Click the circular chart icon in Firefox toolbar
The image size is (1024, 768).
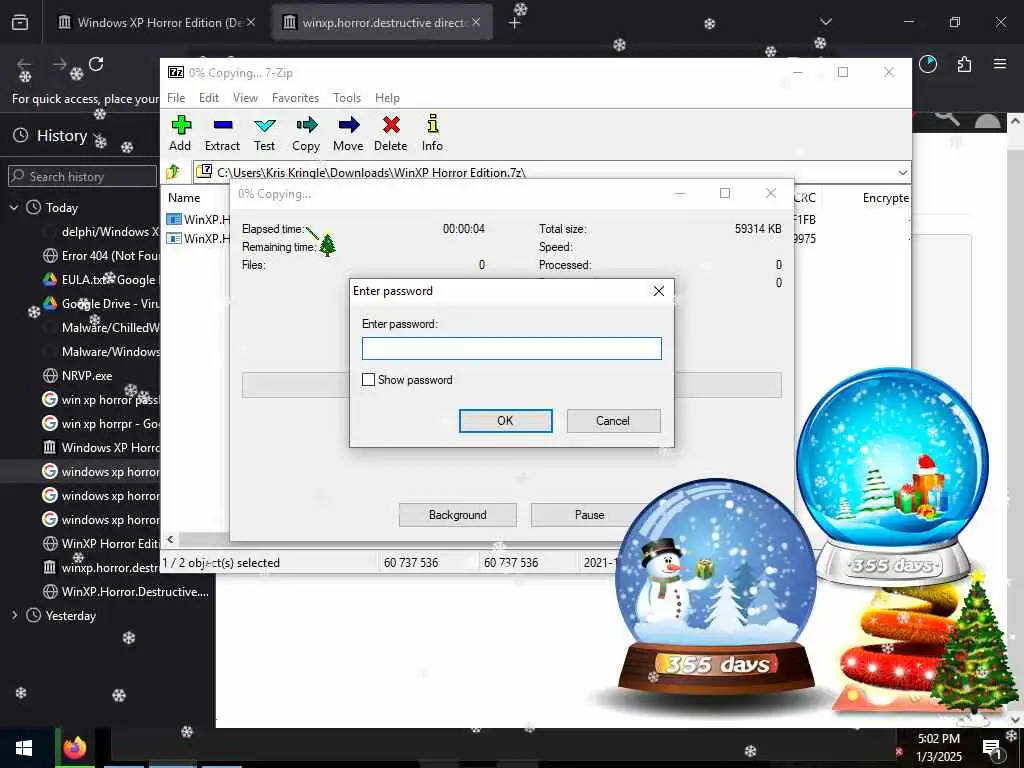tap(928, 64)
